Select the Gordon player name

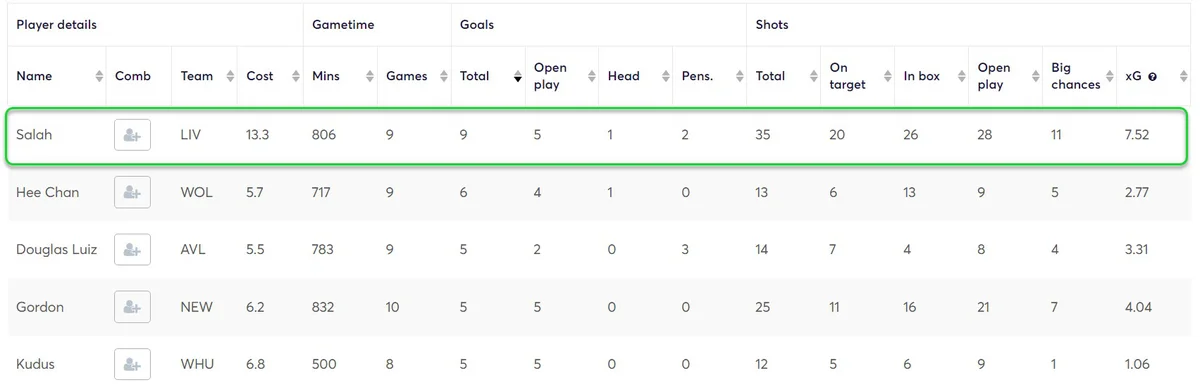point(40,307)
